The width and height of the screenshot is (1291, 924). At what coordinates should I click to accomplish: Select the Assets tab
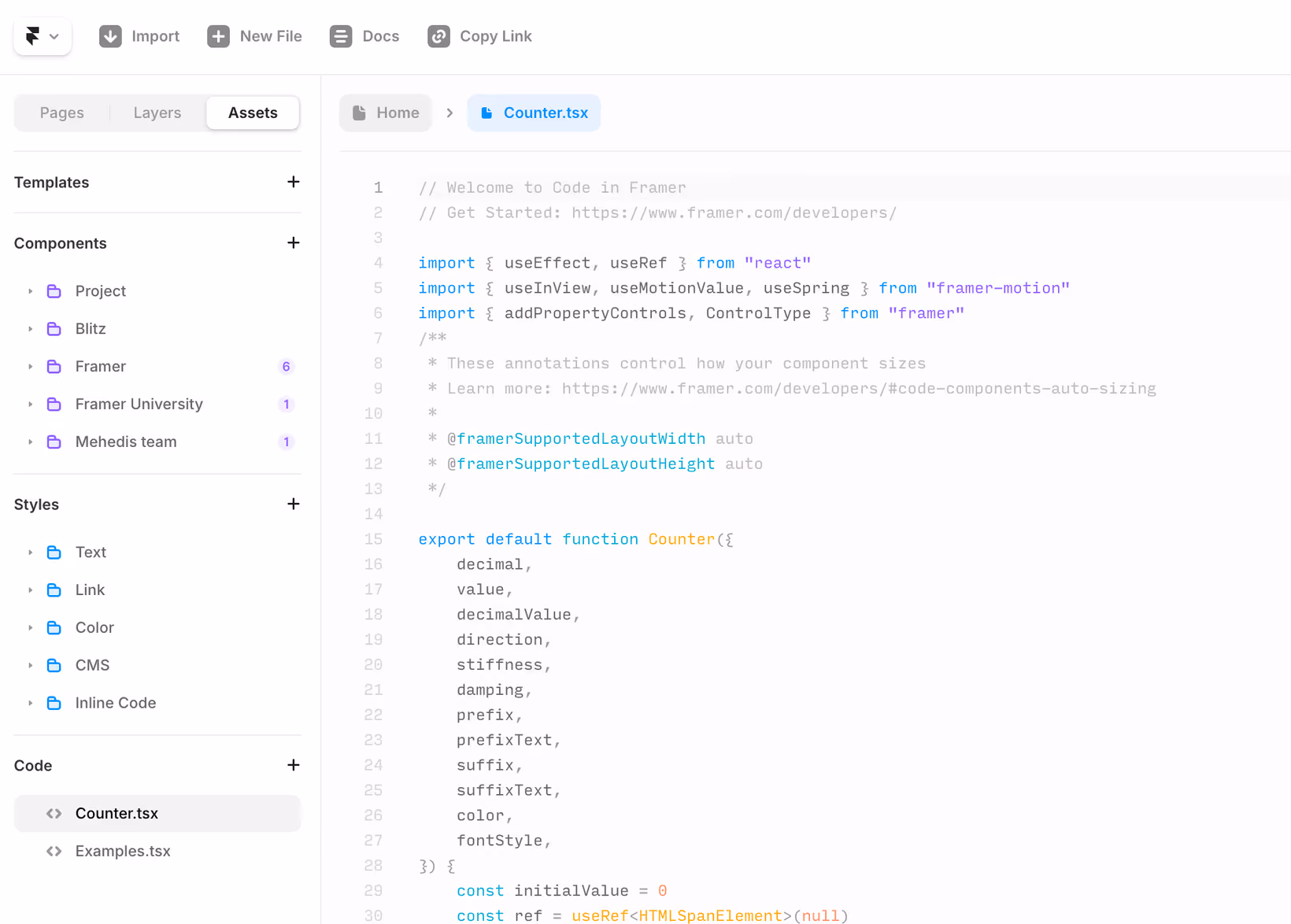click(253, 113)
